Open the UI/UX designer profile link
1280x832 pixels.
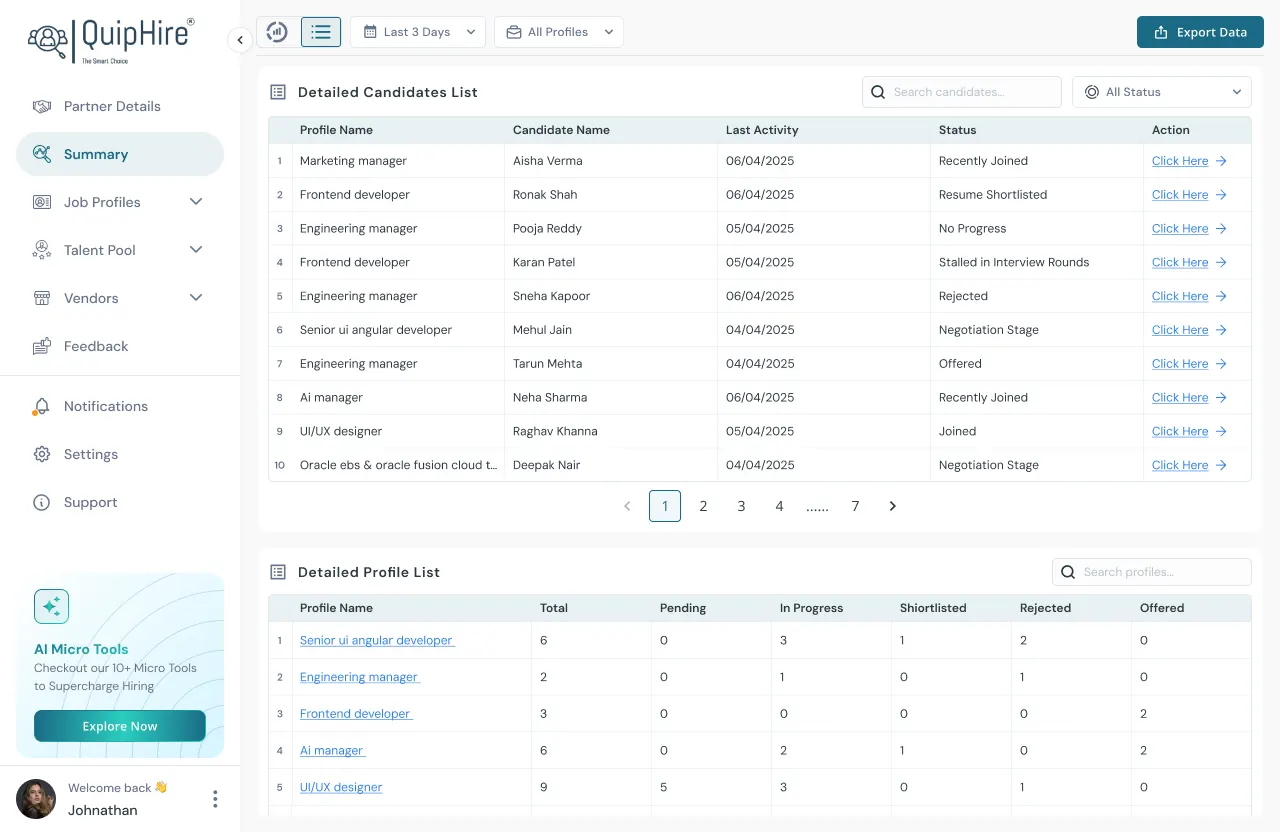click(x=341, y=787)
